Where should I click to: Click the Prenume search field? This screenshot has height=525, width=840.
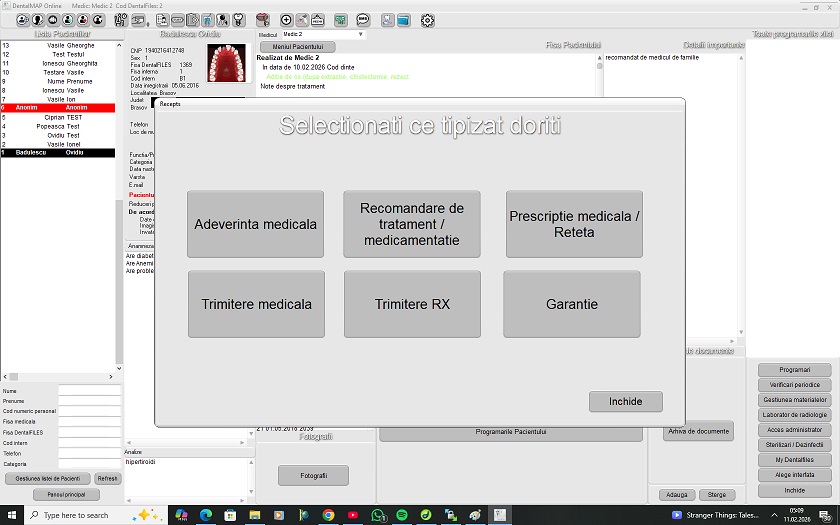tap(89, 401)
